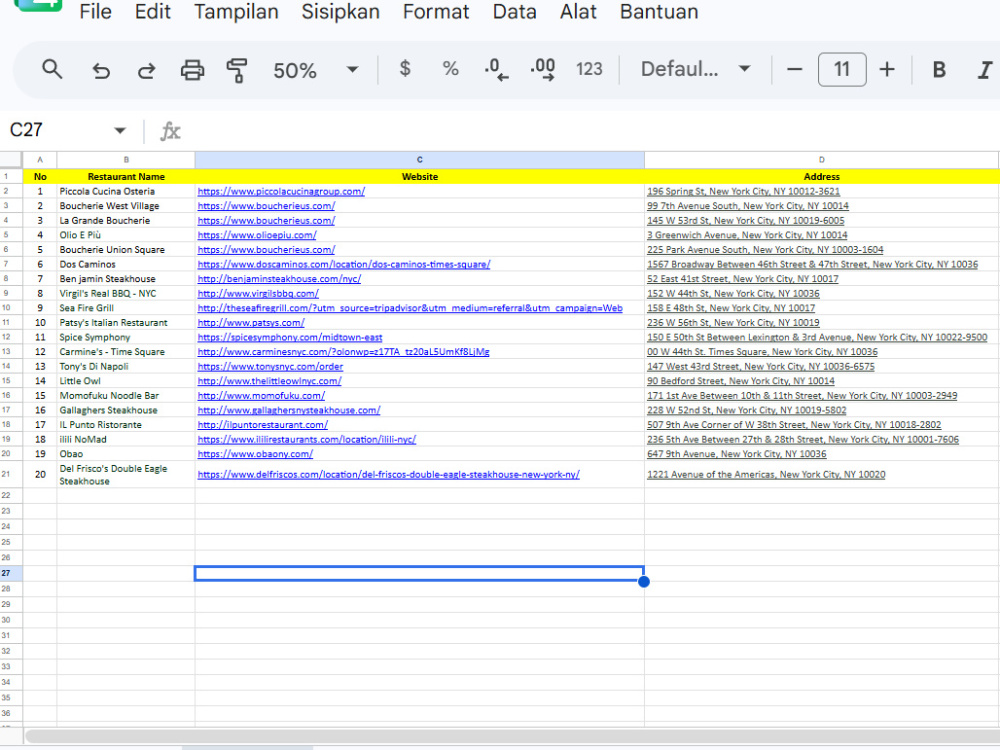This screenshot has height=750, width=1000.
Task: Click the Address header cell
Action: click(821, 177)
